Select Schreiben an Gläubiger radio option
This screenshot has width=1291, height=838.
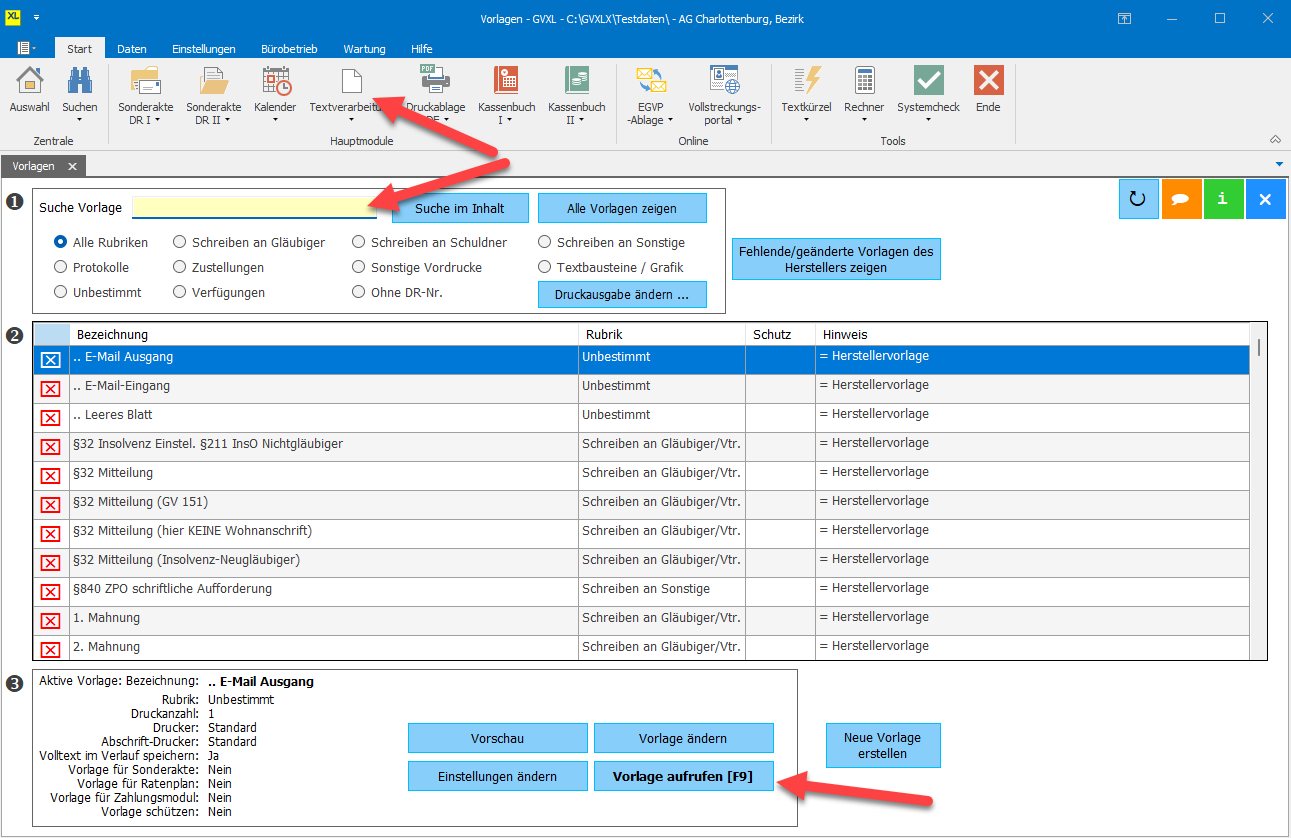[x=180, y=242]
